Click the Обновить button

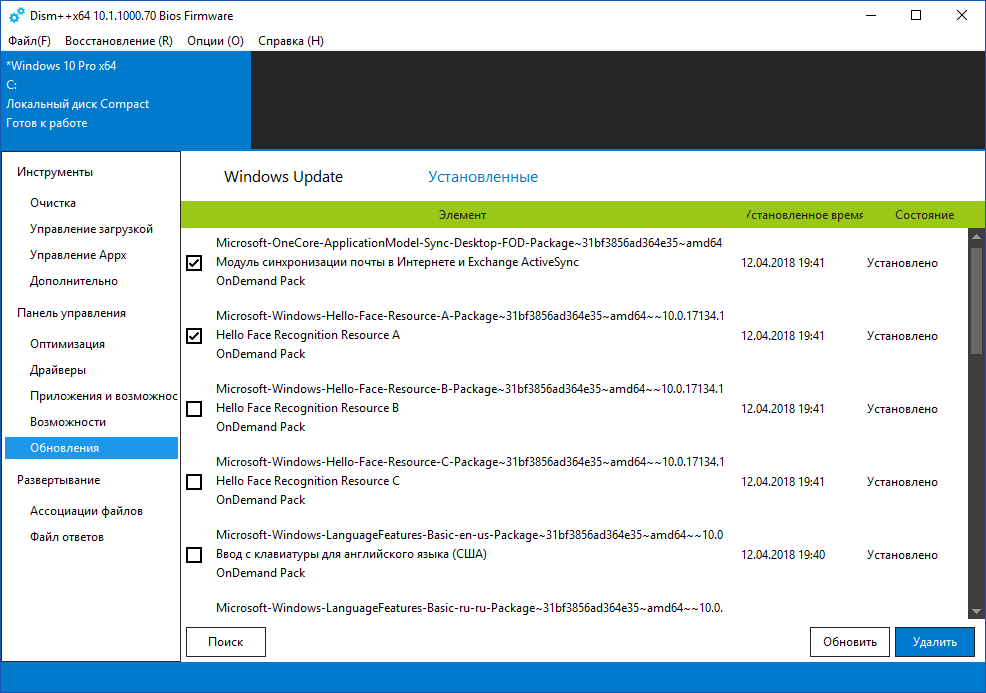[850, 642]
